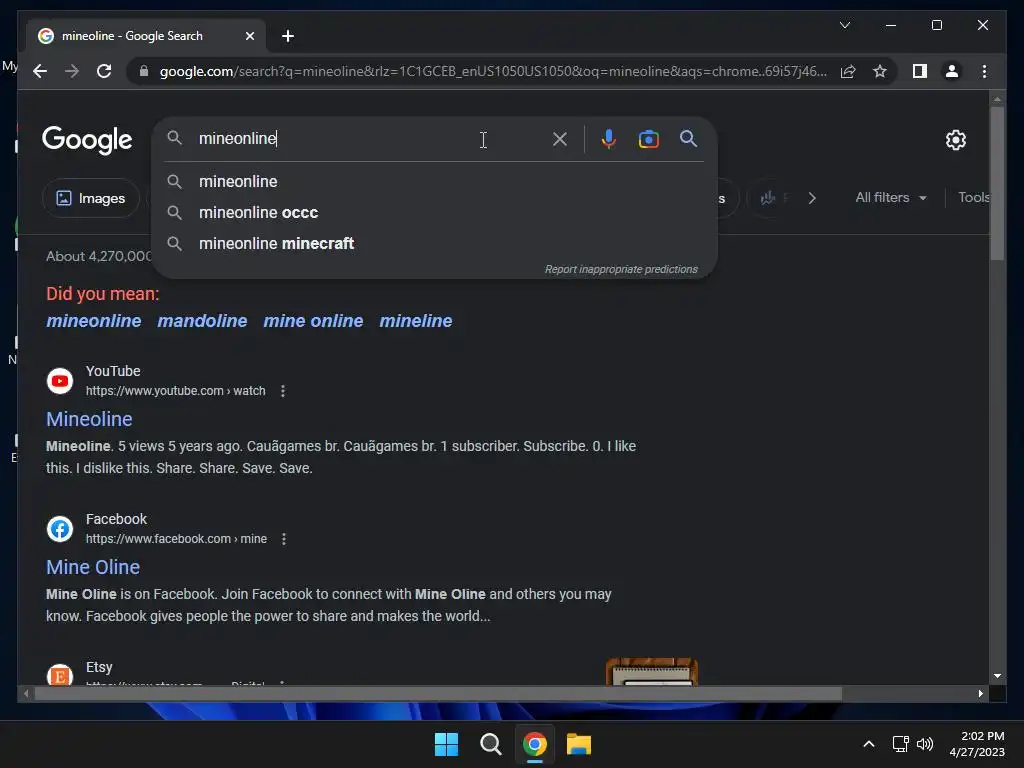The image size is (1024, 768).
Task: Open the Chrome three-dot menu
Action: (984, 71)
